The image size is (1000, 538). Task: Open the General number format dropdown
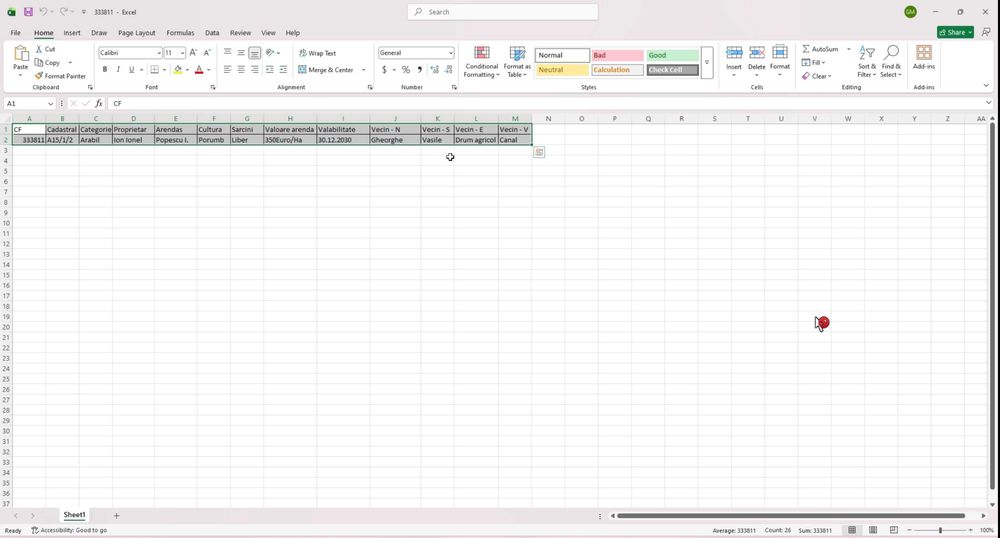pyautogui.click(x=451, y=53)
